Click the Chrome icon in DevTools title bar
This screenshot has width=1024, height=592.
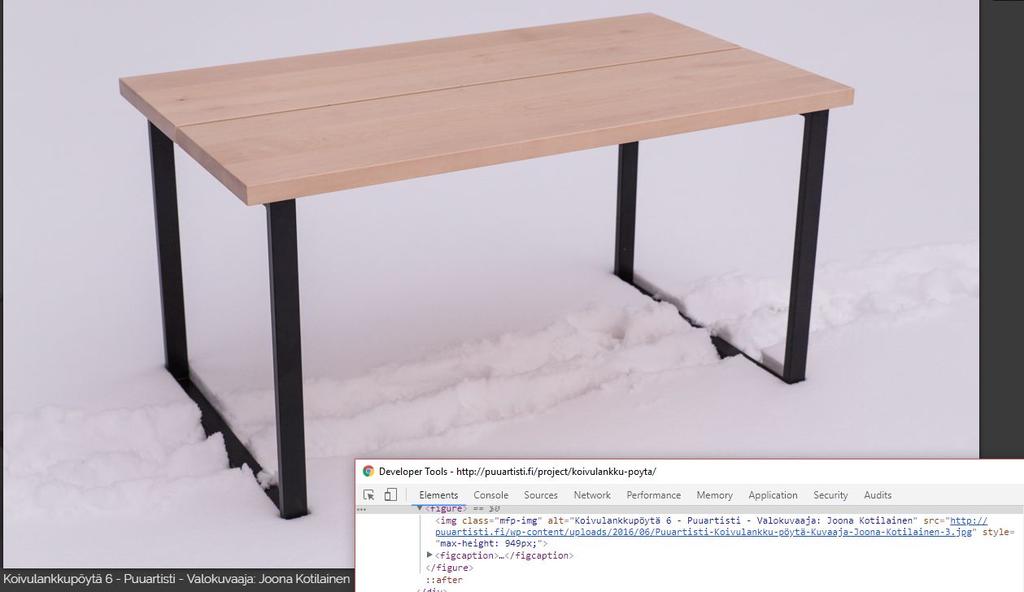coord(368,471)
